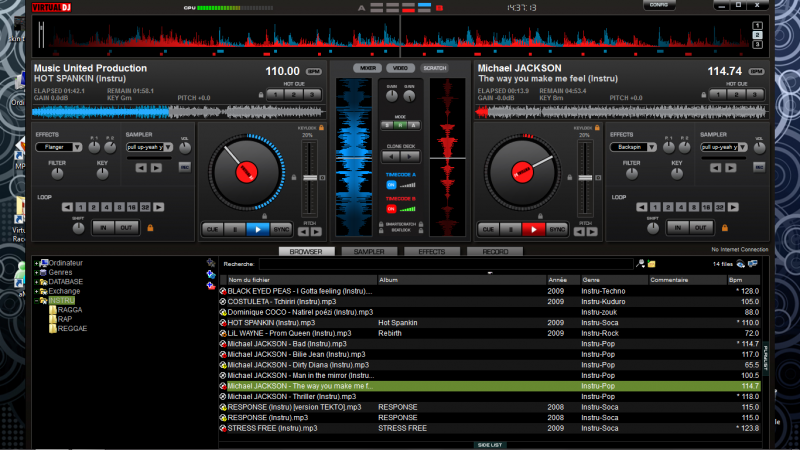The width and height of the screenshot is (800, 450).
Task: Click the right deck pitch slider
Action: [585, 178]
